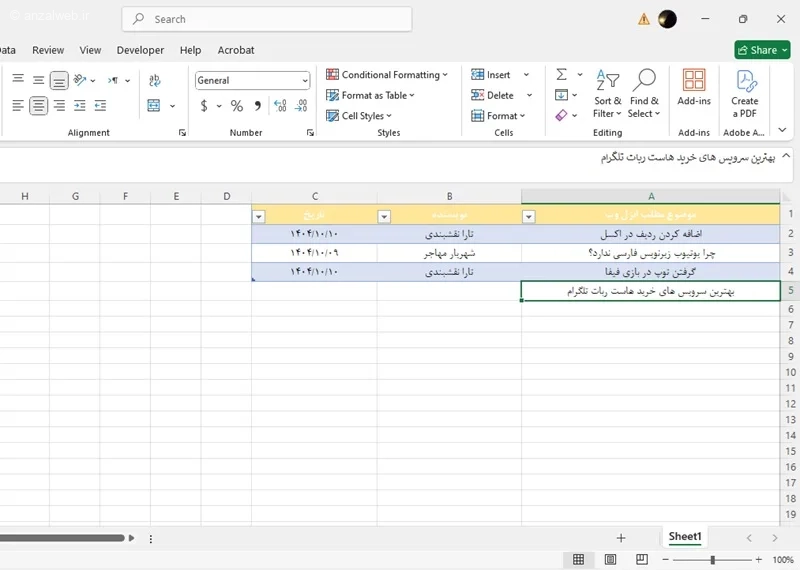Select the Sheet1 tab
800x570 pixels.
pyautogui.click(x=685, y=537)
